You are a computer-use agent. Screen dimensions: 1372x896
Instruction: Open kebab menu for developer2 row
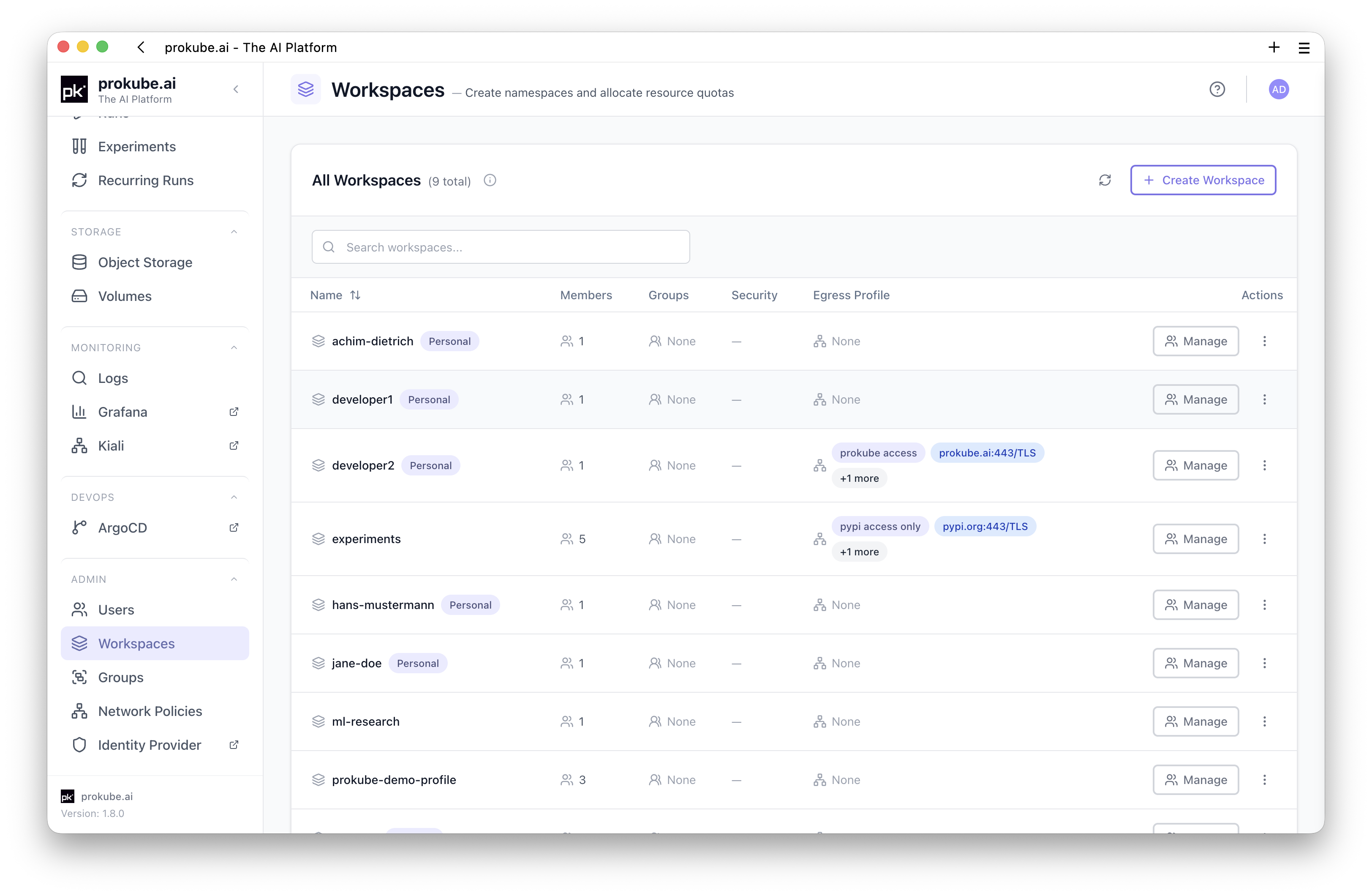[1265, 465]
